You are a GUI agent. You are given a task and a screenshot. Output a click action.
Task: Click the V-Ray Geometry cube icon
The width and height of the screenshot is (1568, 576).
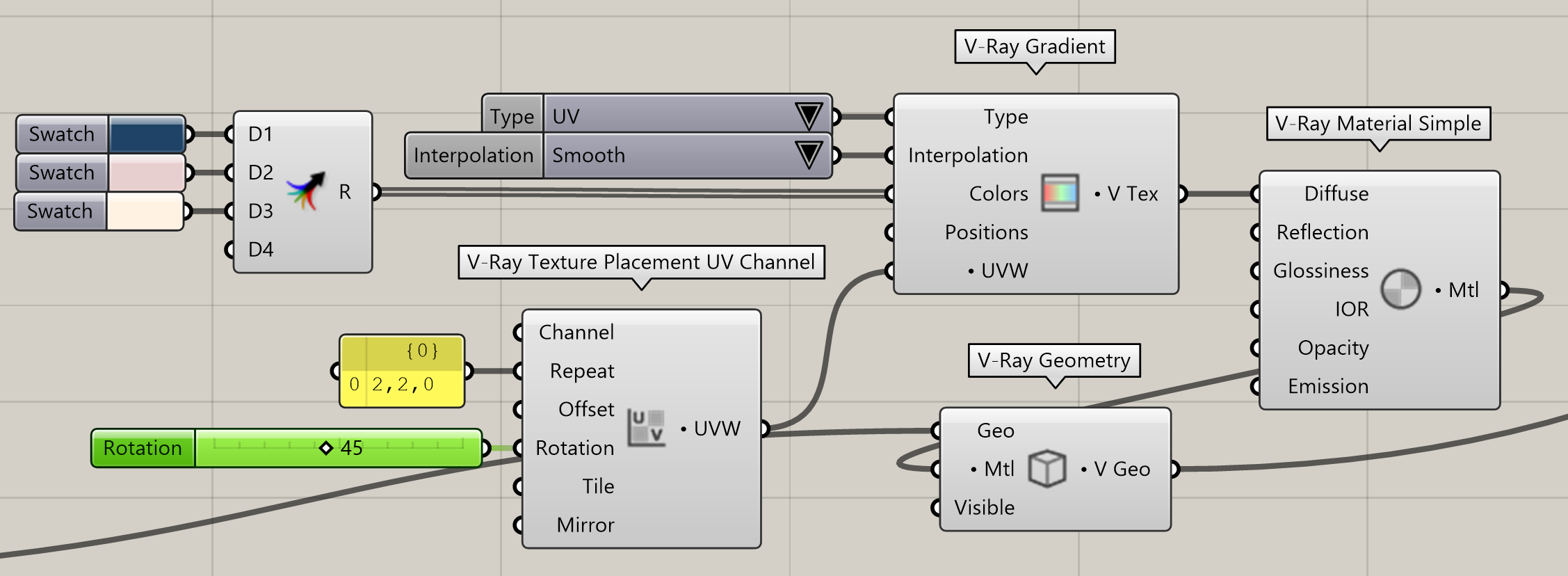[1047, 468]
